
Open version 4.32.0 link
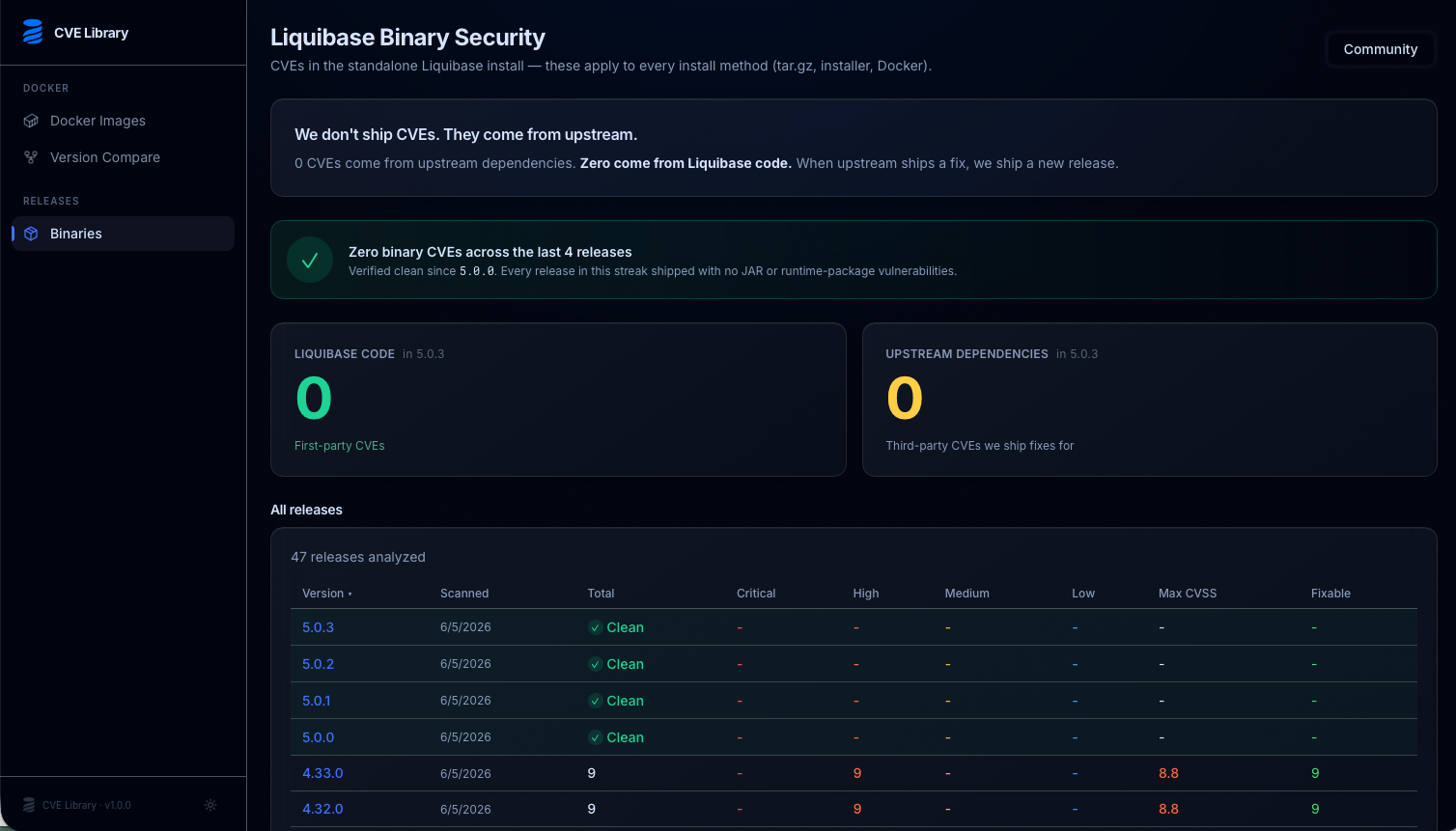tap(322, 809)
